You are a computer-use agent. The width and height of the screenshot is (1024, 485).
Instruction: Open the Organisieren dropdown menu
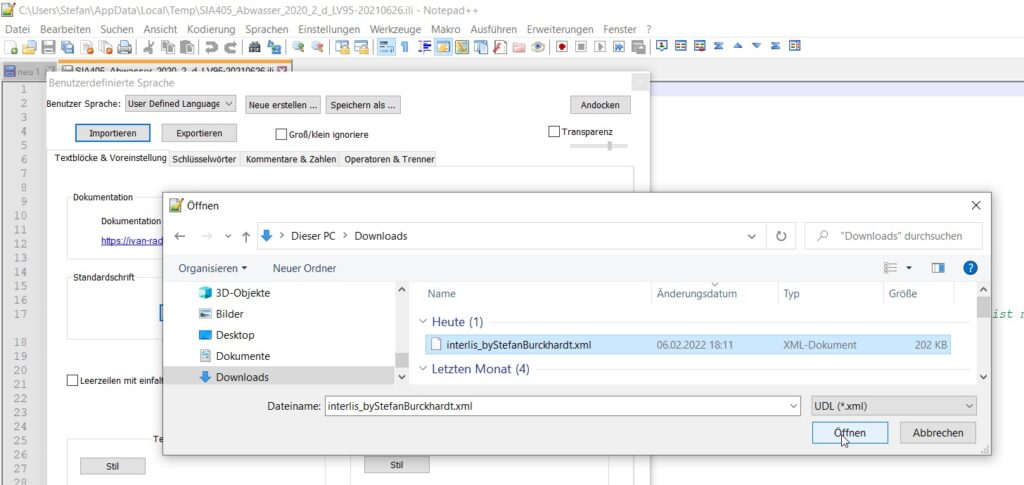(213, 268)
